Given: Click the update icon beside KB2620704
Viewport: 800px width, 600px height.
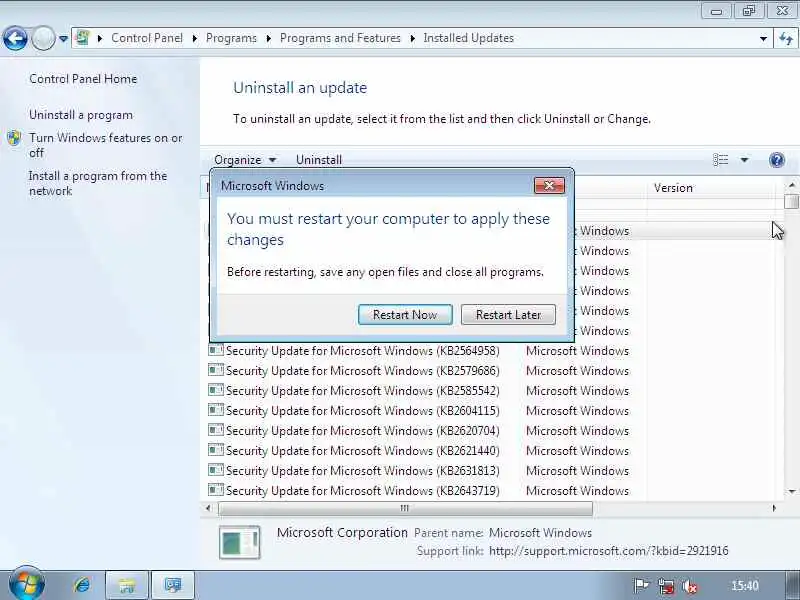Looking at the screenshot, I should tap(216, 430).
